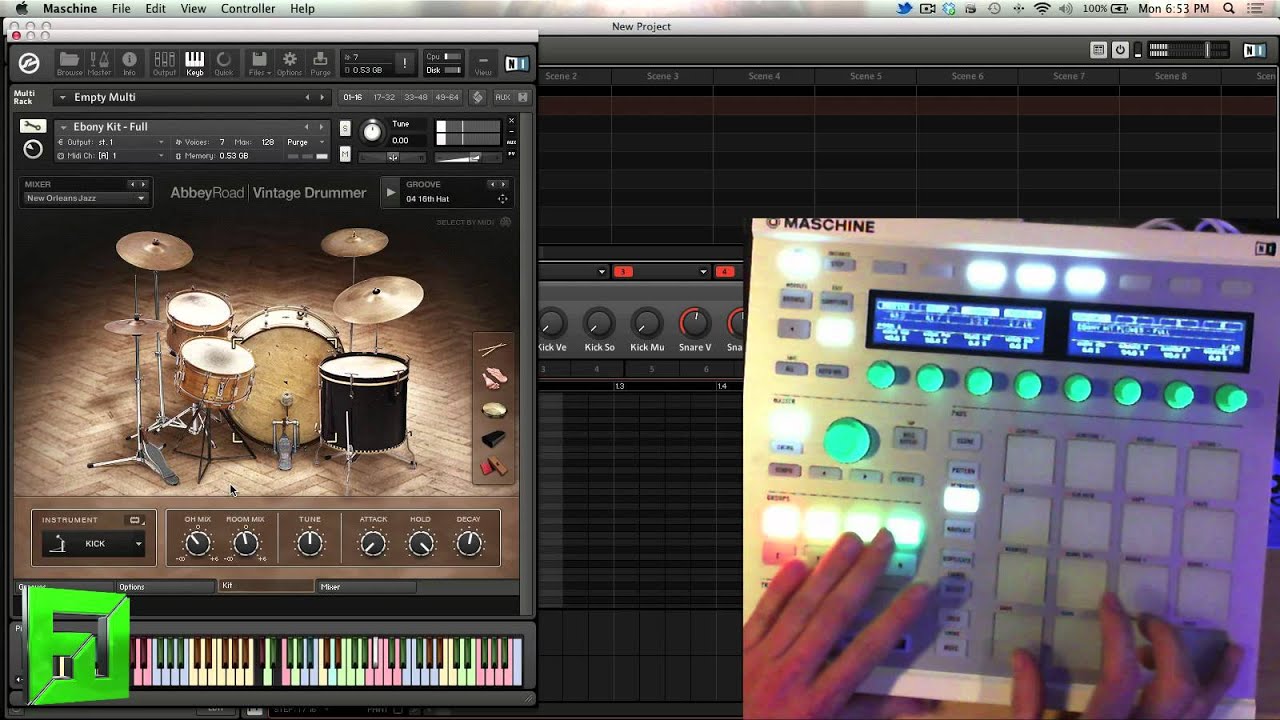
Task: Open the New Orleans Jazz mixer preset dropdown
Action: [86, 198]
